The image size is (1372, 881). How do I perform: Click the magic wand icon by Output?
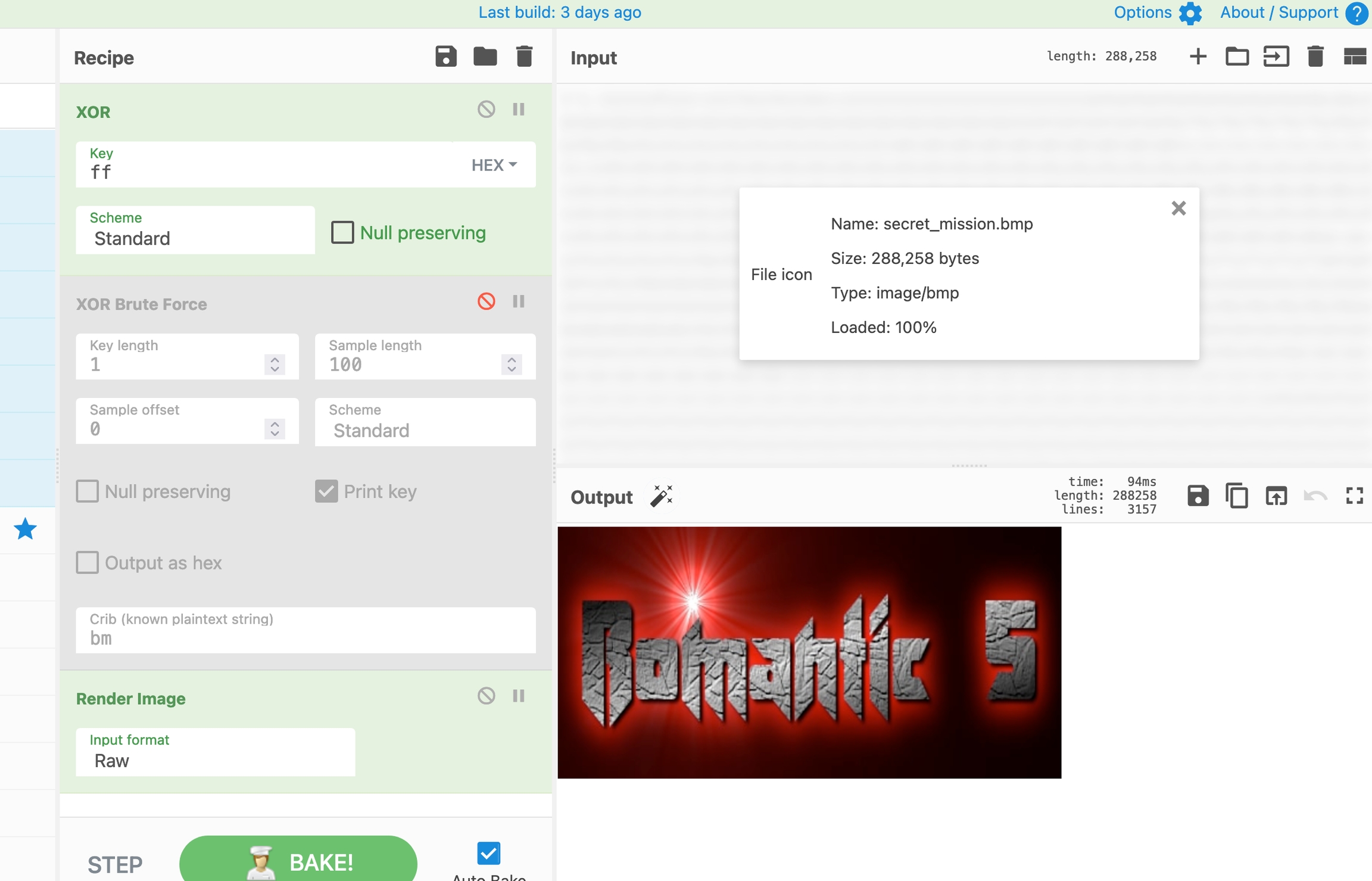coord(661,496)
